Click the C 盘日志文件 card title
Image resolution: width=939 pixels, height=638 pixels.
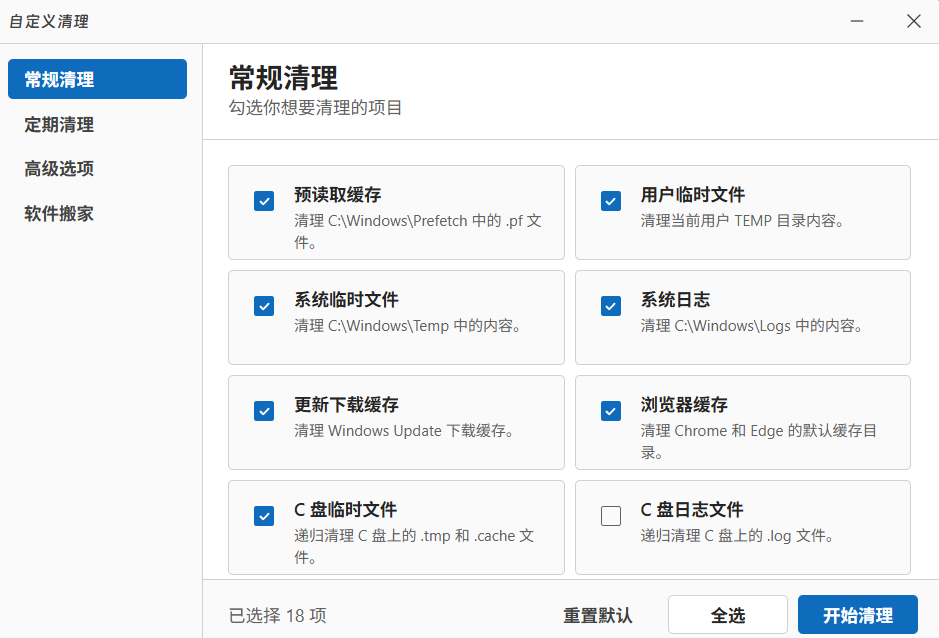tap(692, 510)
